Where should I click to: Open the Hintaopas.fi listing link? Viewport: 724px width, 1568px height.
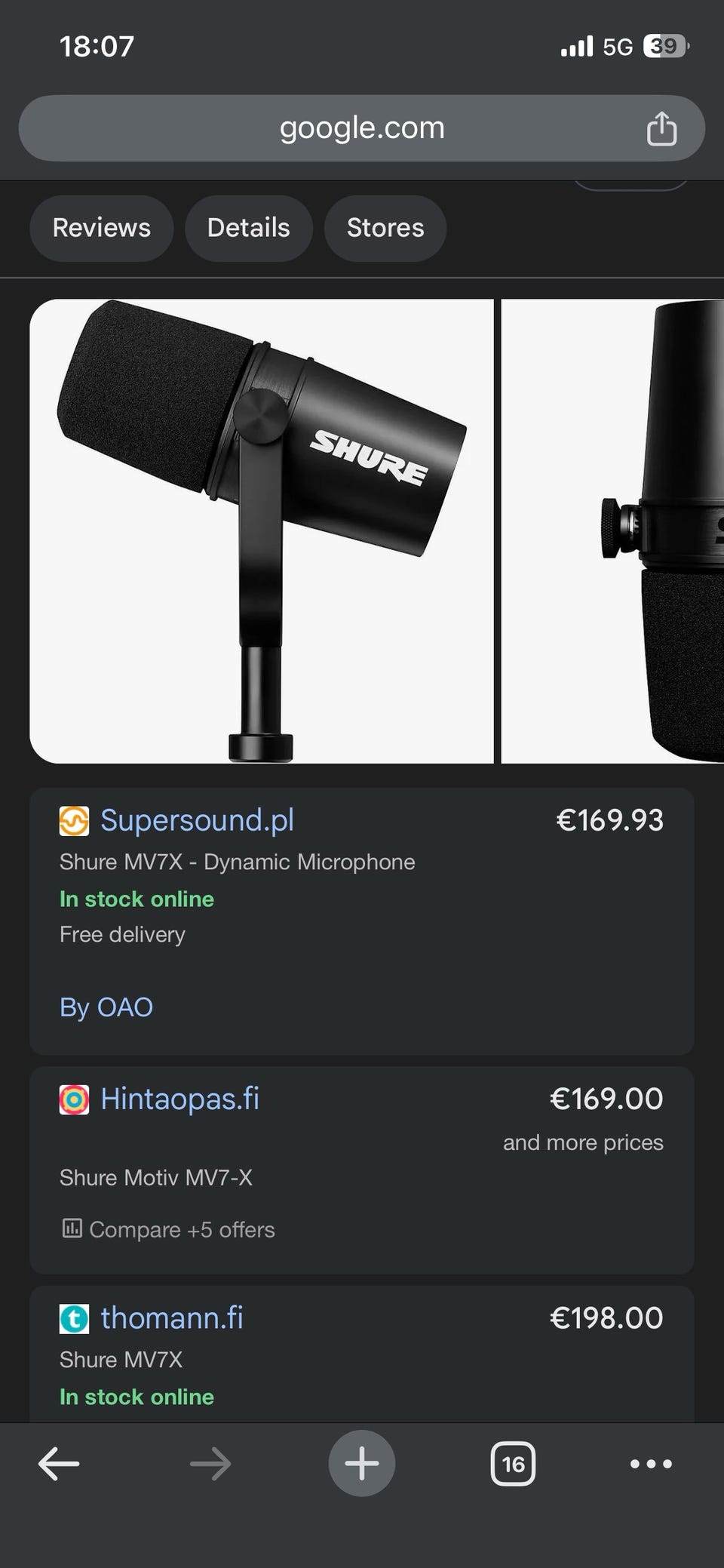tap(180, 1099)
